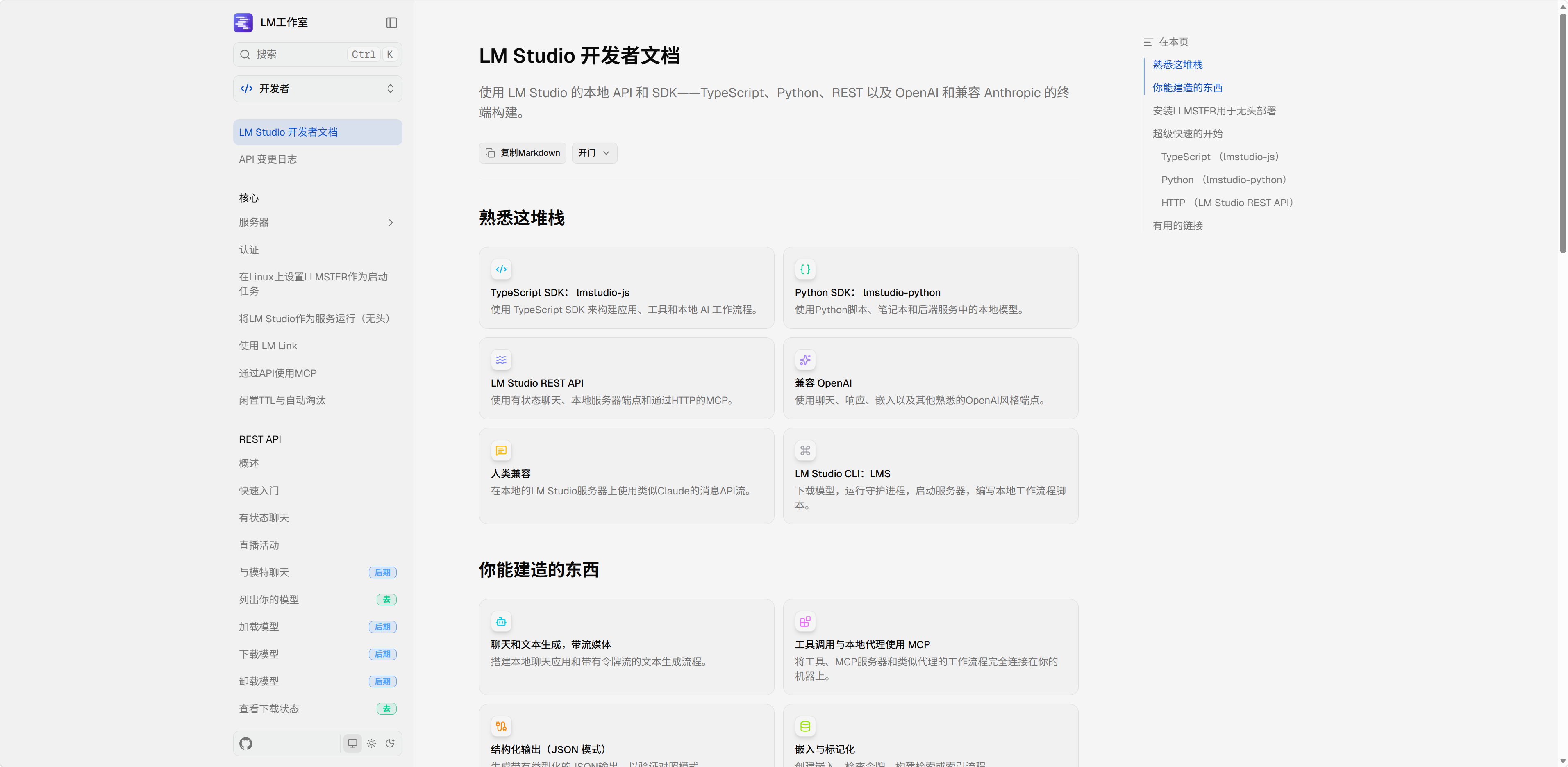Open 下载模型 sidebar item
Viewport: 1568px width, 767px height.
point(318,654)
